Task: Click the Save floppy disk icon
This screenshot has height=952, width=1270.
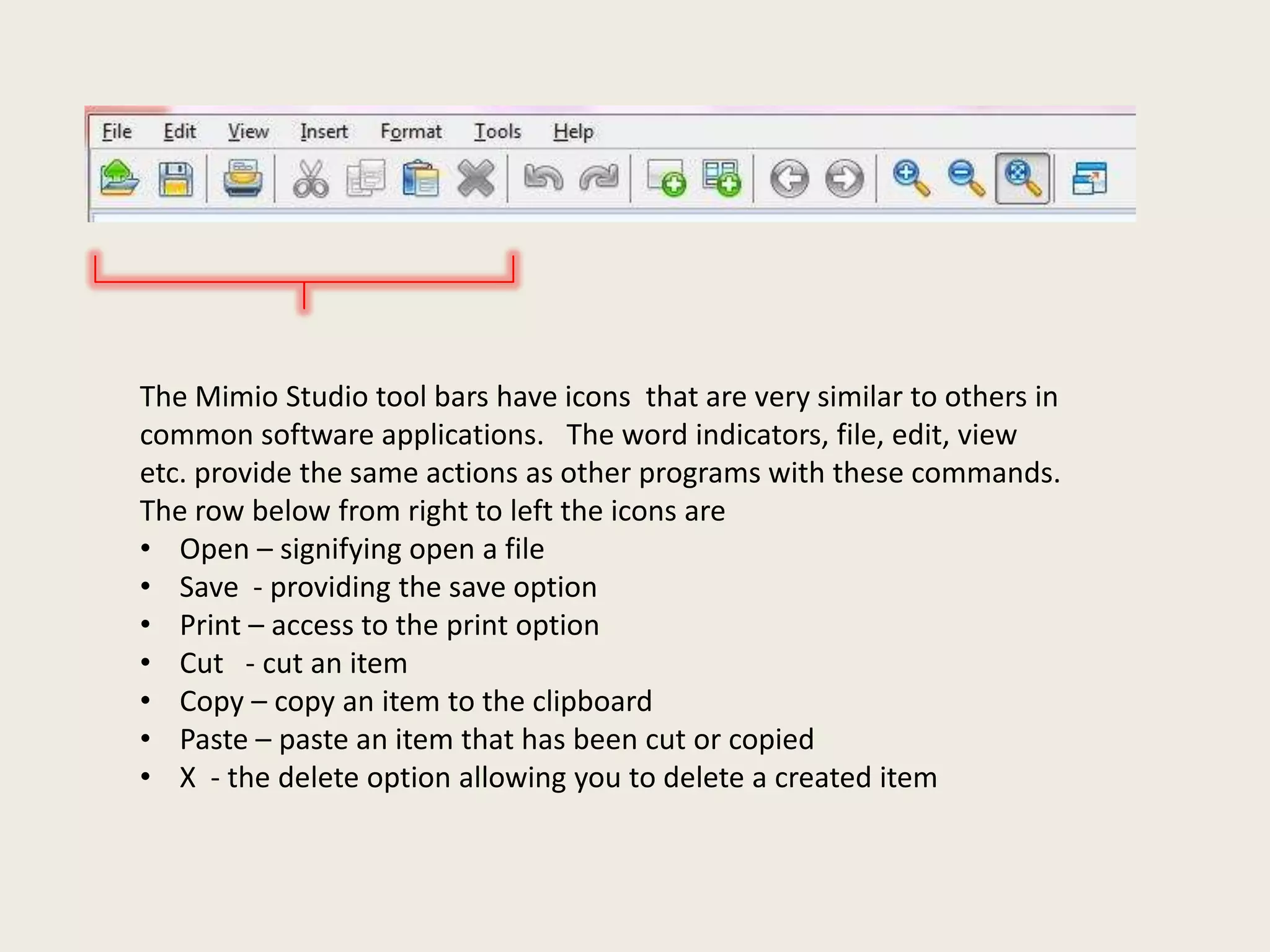Action: (175, 179)
